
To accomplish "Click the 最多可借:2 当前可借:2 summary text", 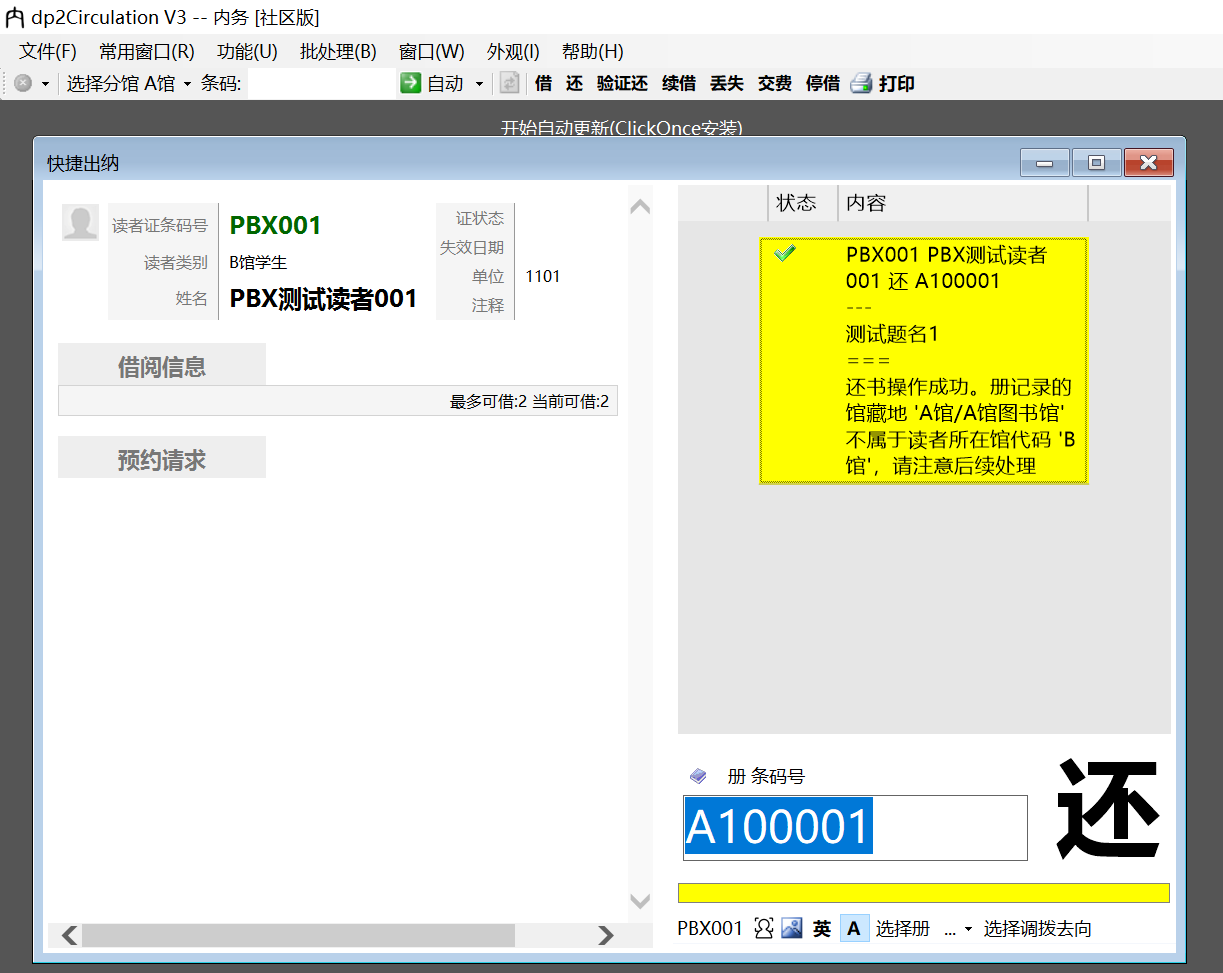I will click(529, 402).
